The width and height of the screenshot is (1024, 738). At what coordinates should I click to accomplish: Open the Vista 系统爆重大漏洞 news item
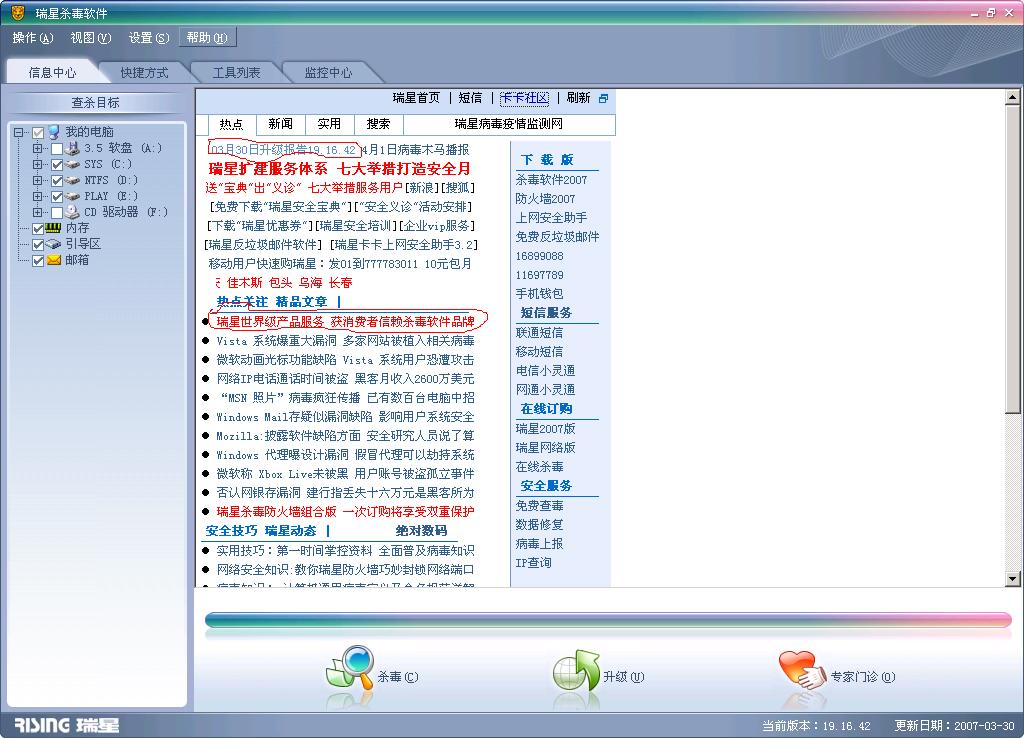(x=345, y=341)
